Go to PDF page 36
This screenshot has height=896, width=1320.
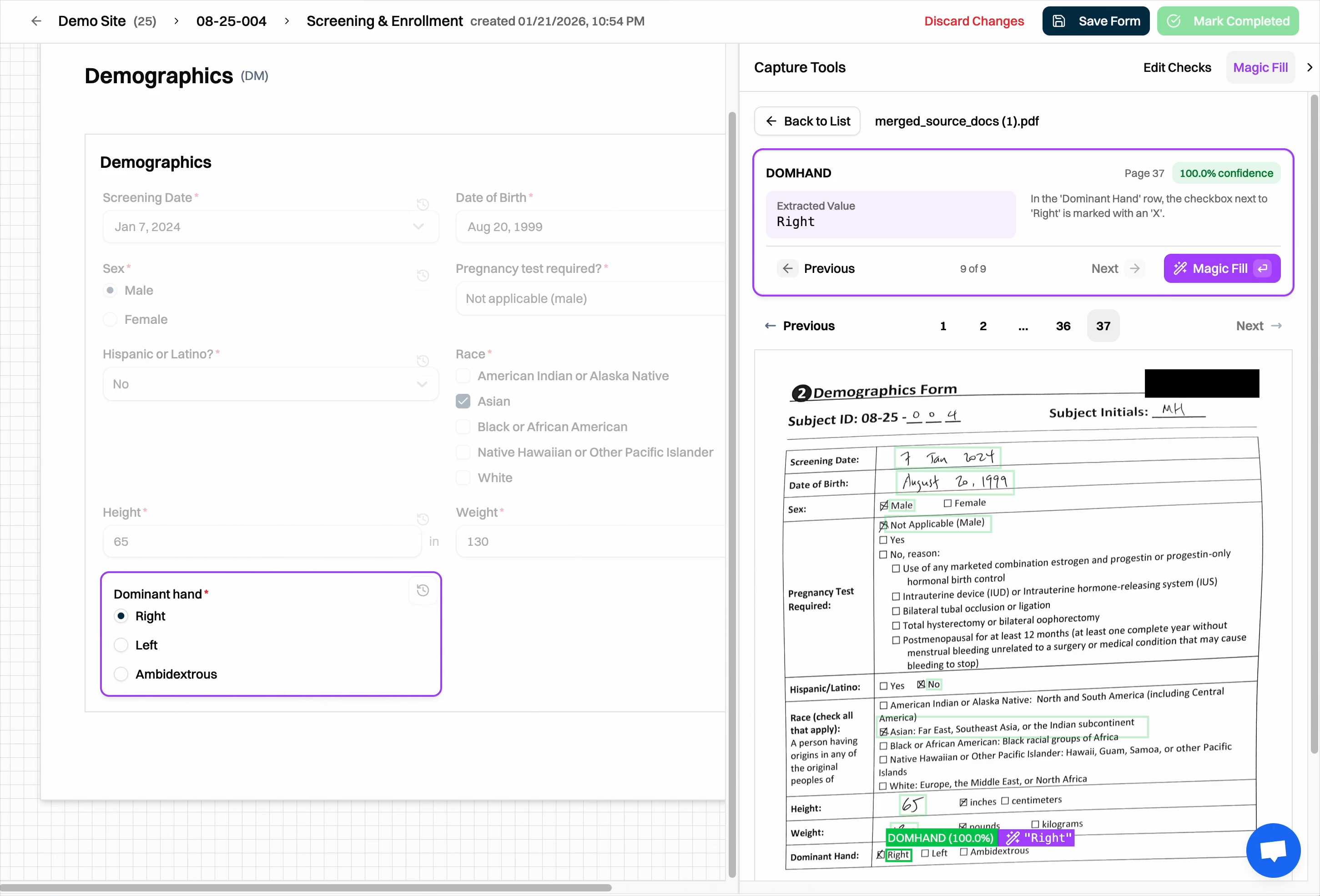pos(1063,326)
